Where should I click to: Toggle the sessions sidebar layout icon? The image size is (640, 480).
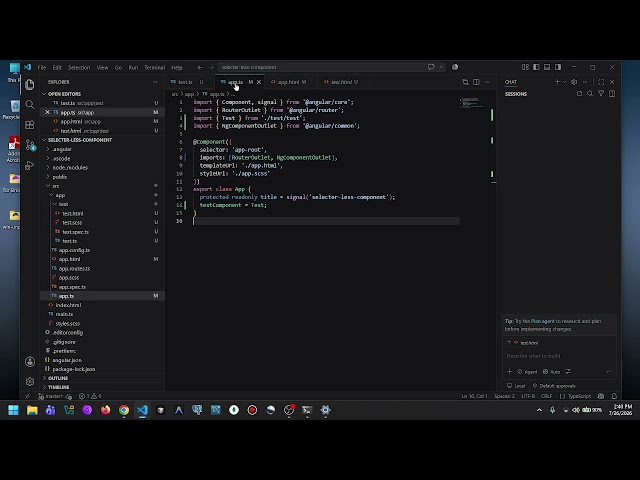pyautogui.click(x=612, y=94)
